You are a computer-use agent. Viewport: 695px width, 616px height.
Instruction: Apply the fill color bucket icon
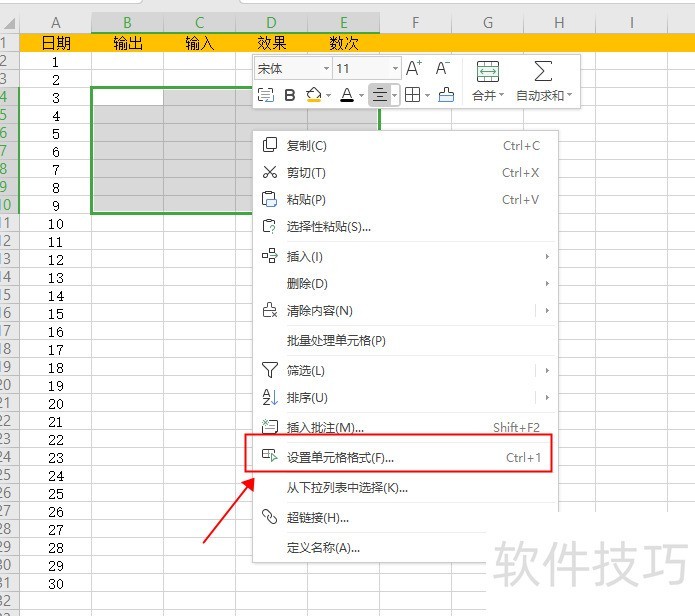313,95
